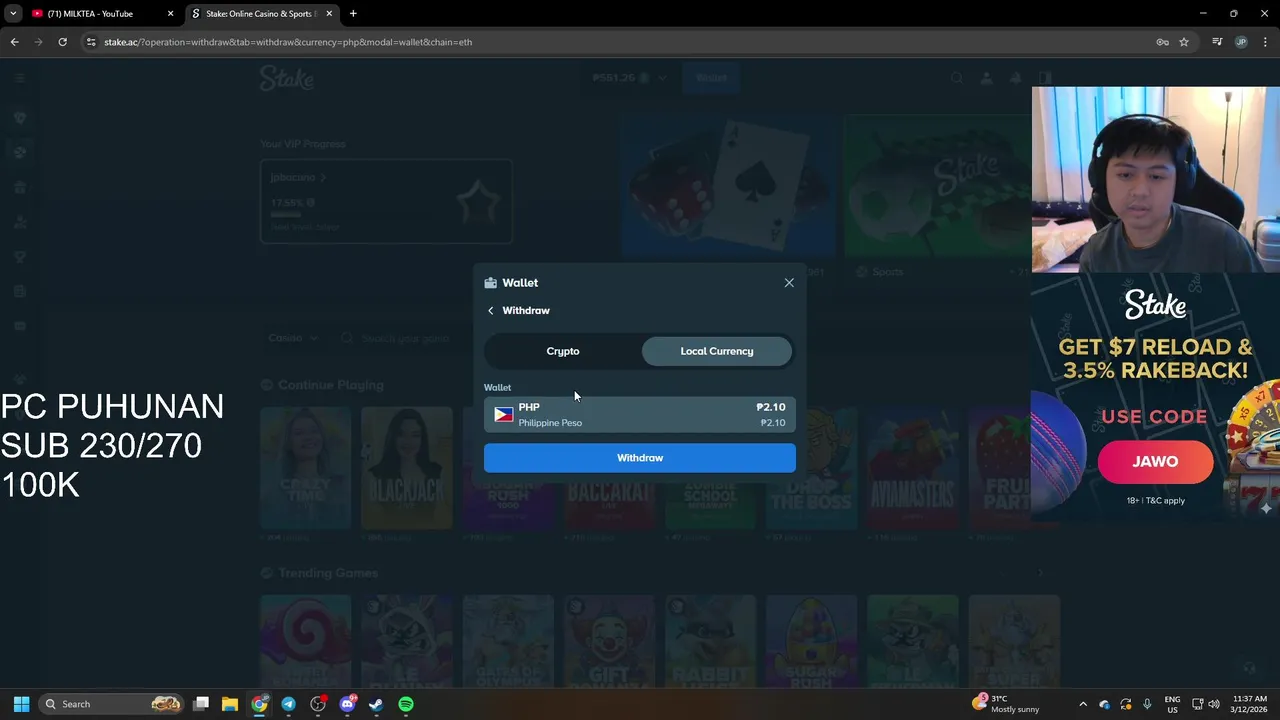
Task: Open the dimmed balance dropdown in Stake header
Action: coord(629,78)
